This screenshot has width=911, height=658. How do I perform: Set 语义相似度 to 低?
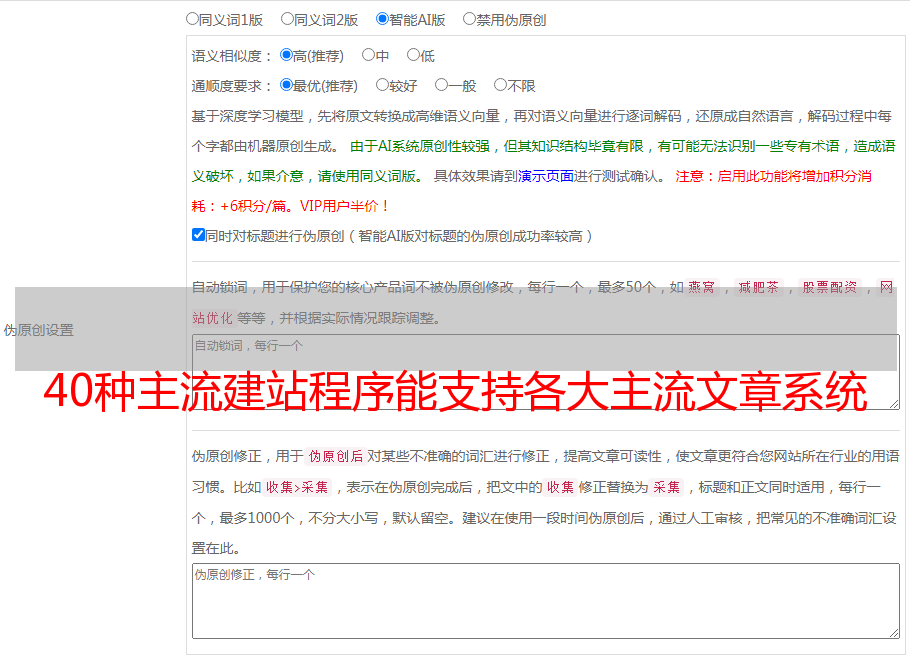pyautogui.click(x=413, y=55)
